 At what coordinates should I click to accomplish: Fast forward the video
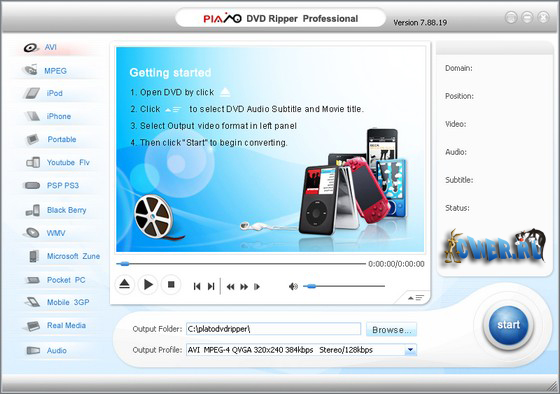tap(244, 287)
